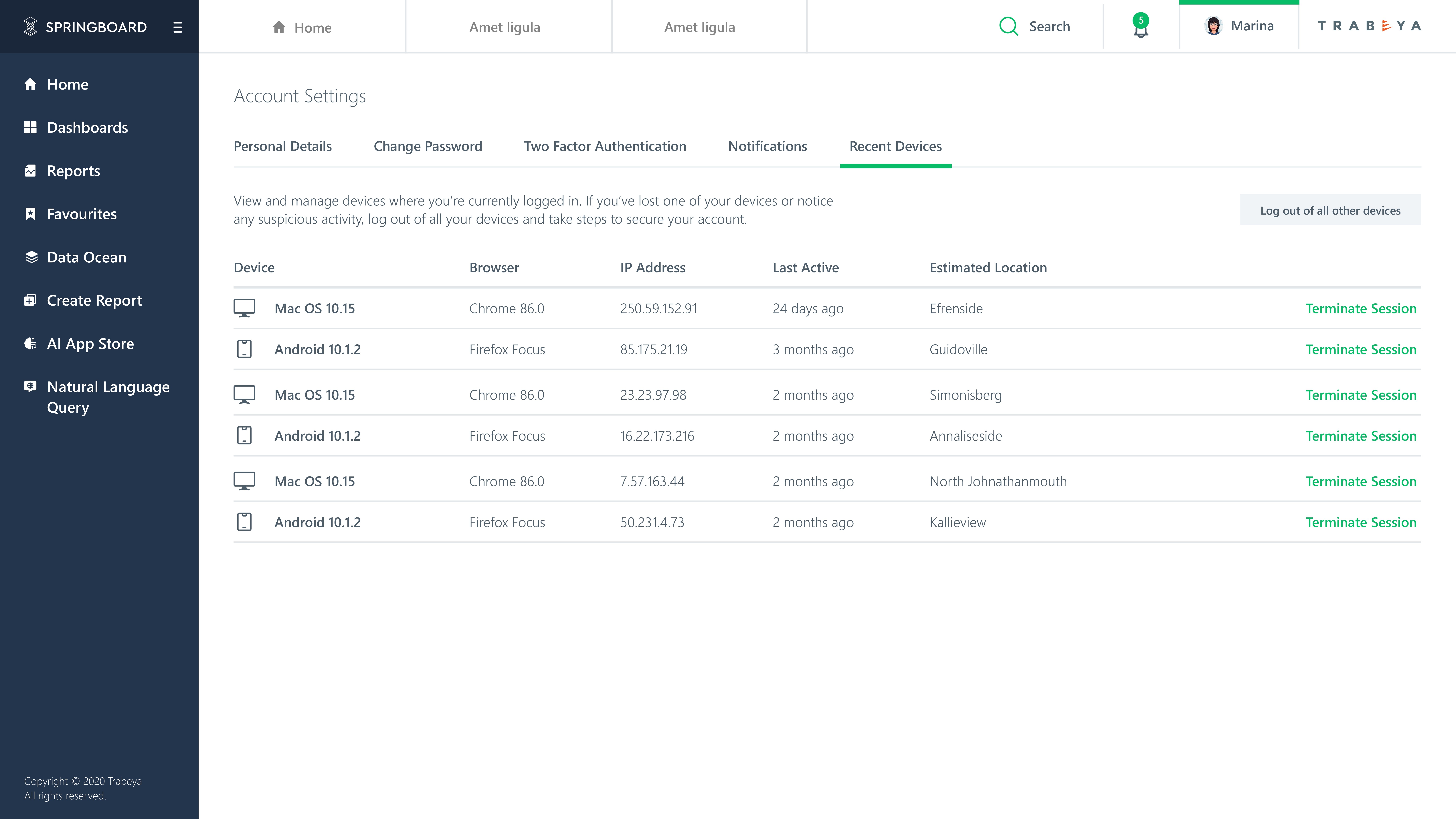Click the Home icon in the sidebar
This screenshot has height=819, width=1456.
[x=31, y=84]
